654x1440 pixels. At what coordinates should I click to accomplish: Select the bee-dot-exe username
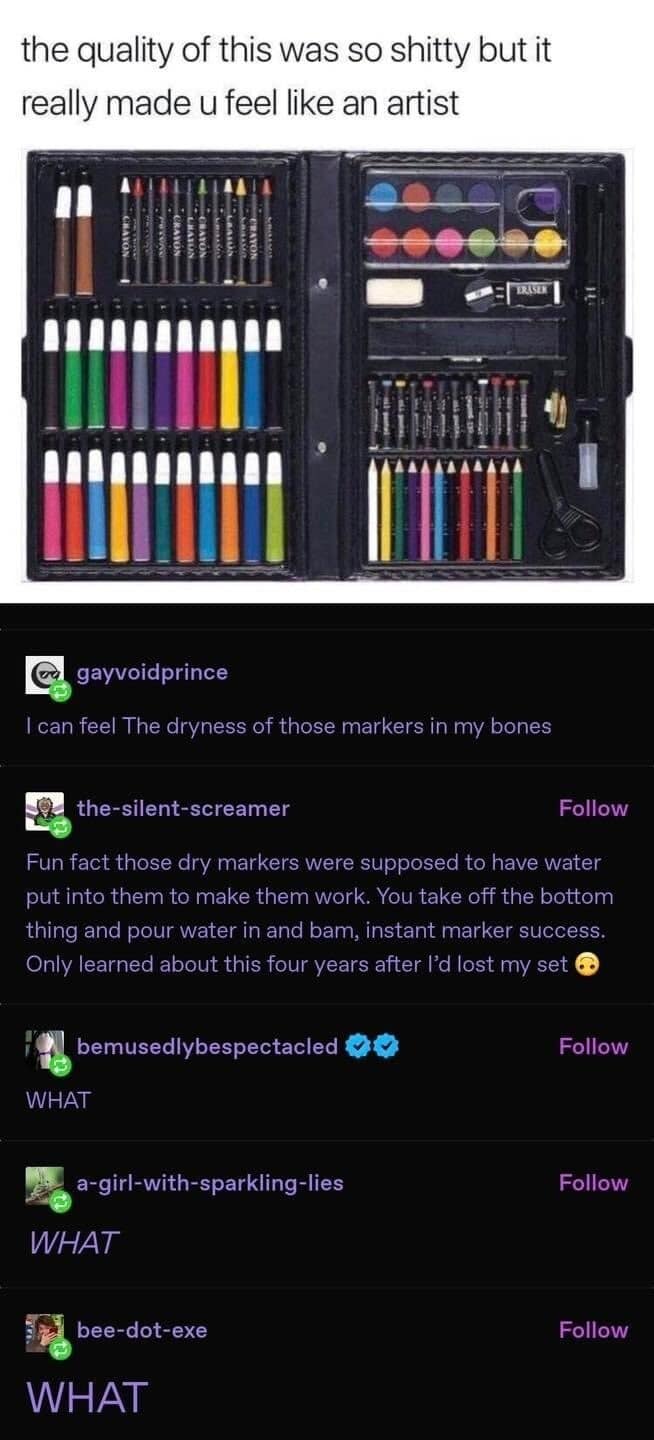tap(142, 1330)
